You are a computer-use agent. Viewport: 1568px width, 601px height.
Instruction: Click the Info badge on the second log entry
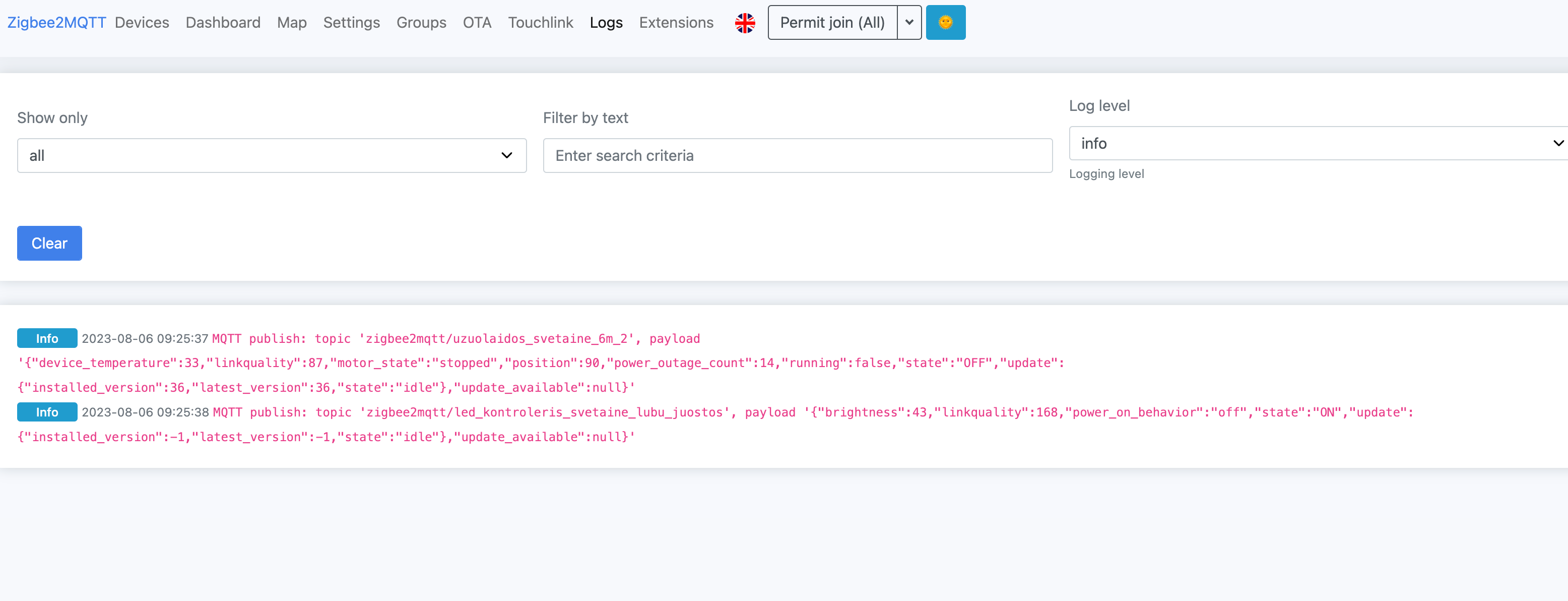(46, 411)
